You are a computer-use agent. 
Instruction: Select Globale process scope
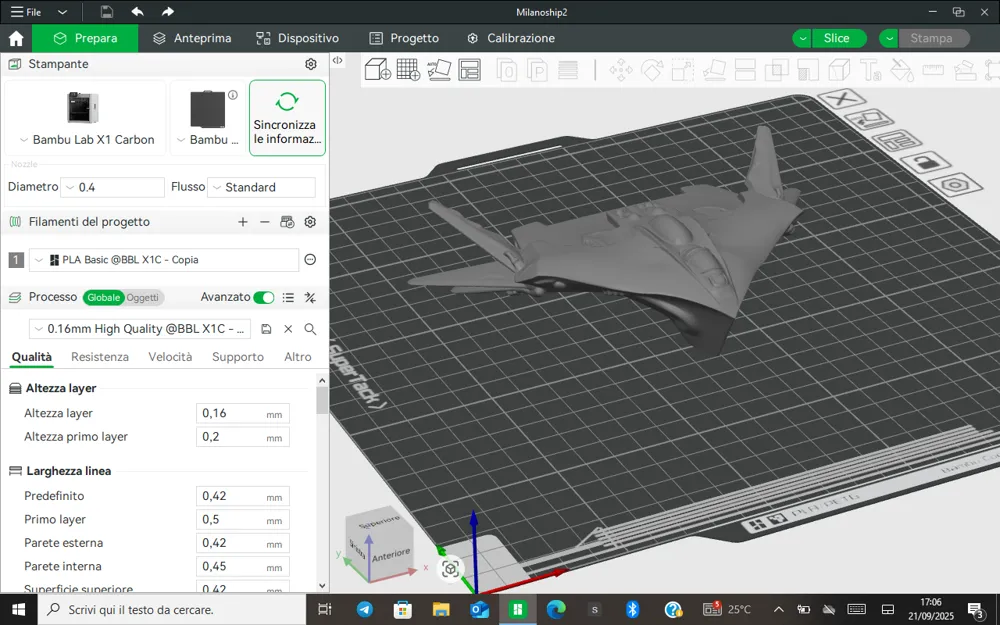coord(103,297)
